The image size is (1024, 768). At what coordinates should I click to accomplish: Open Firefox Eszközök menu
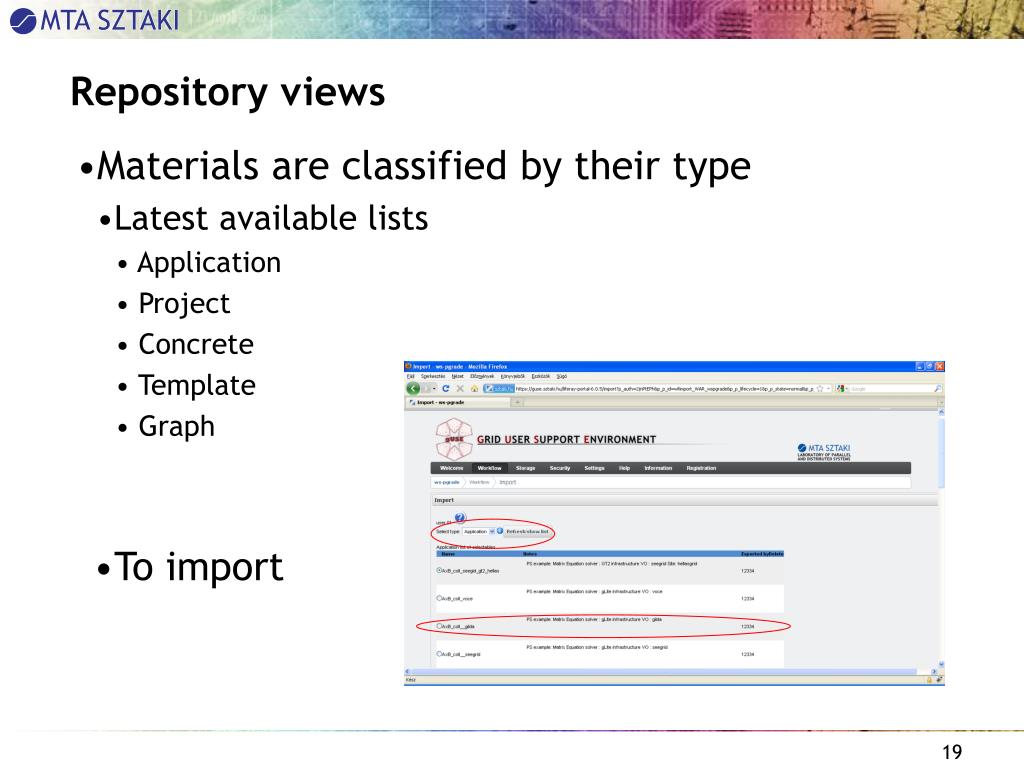pos(541,376)
